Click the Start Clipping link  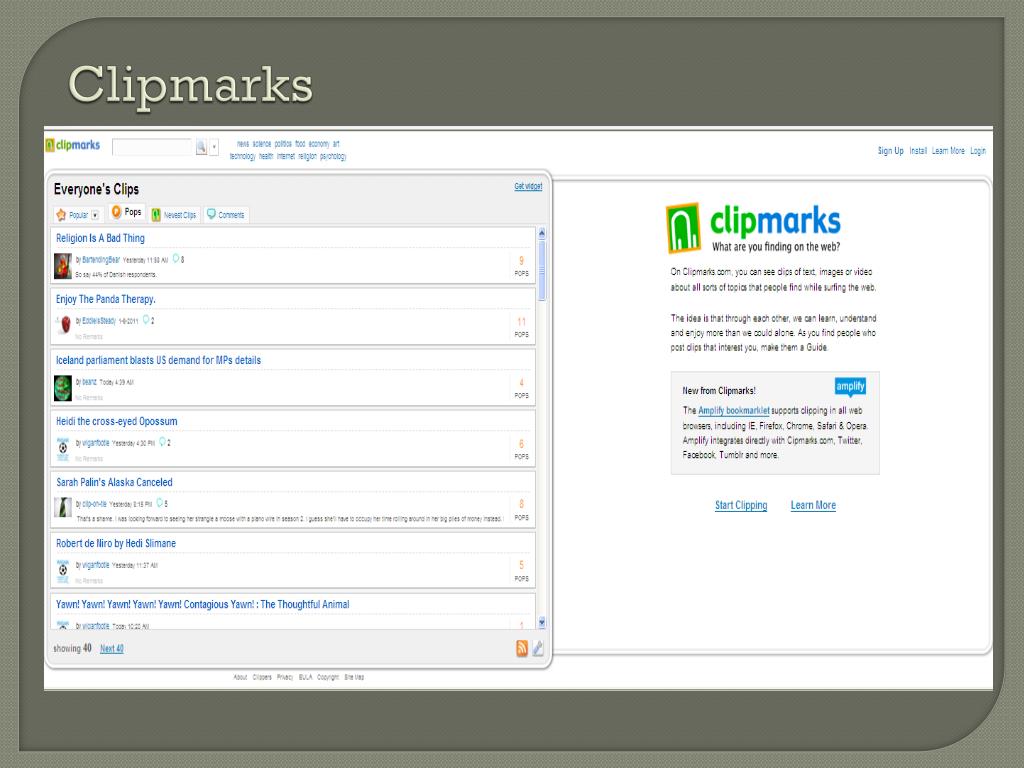pyautogui.click(x=741, y=505)
